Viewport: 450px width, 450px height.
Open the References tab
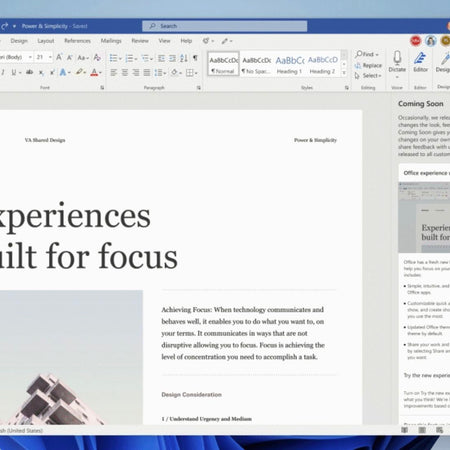point(77,41)
